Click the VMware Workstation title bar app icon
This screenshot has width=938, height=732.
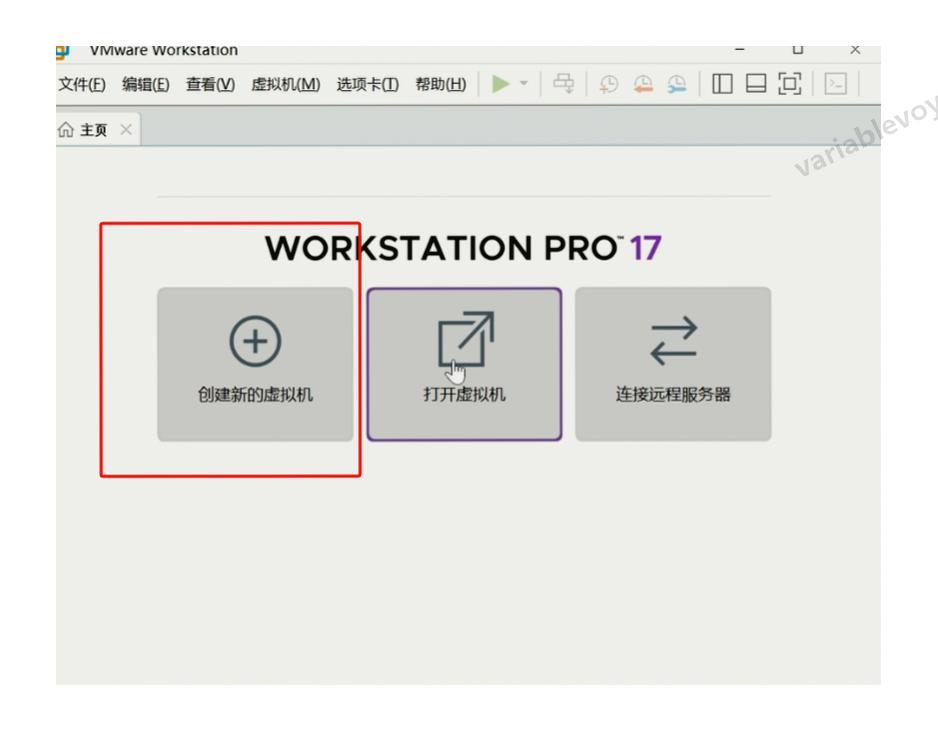coord(63,52)
